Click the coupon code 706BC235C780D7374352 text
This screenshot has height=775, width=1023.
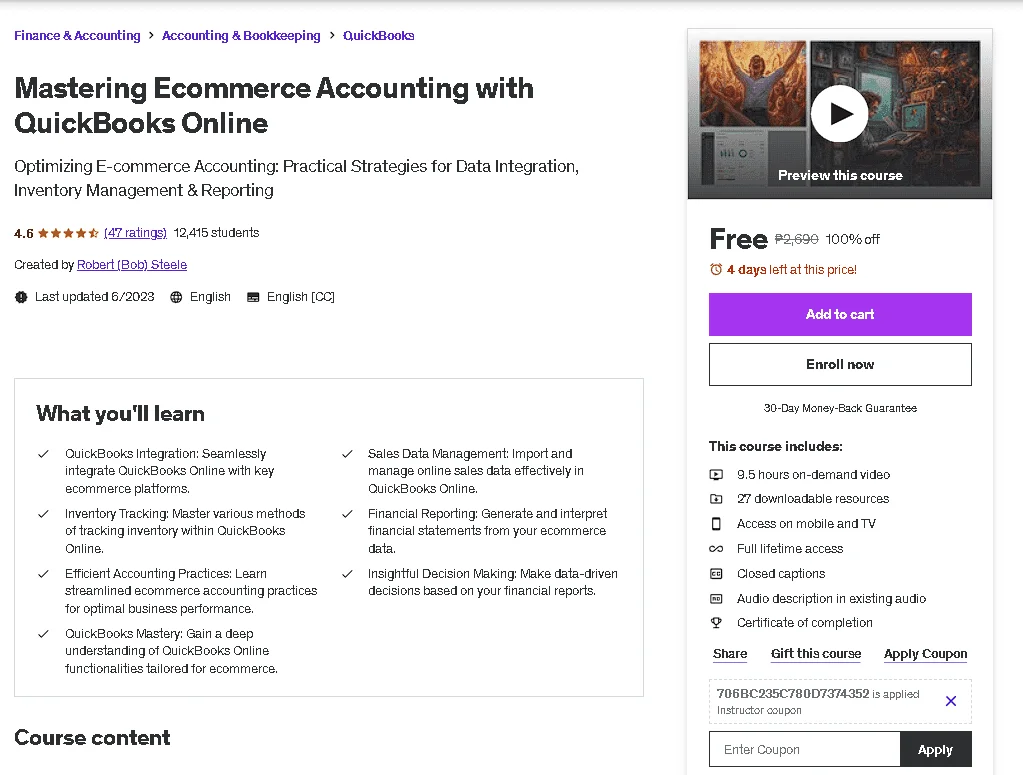pos(793,693)
